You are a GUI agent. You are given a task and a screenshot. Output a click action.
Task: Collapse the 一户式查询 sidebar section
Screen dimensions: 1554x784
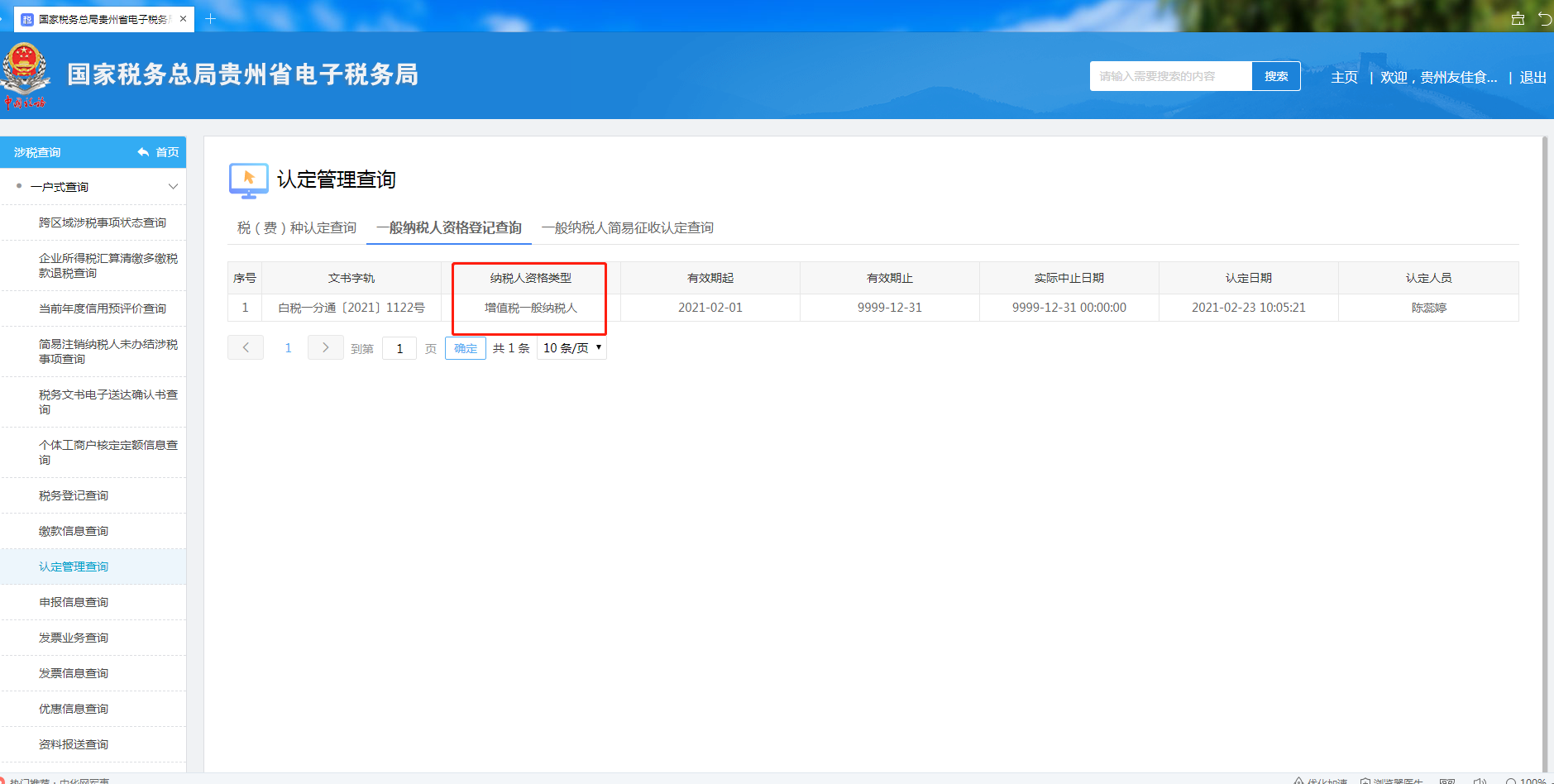pos(173,187)
